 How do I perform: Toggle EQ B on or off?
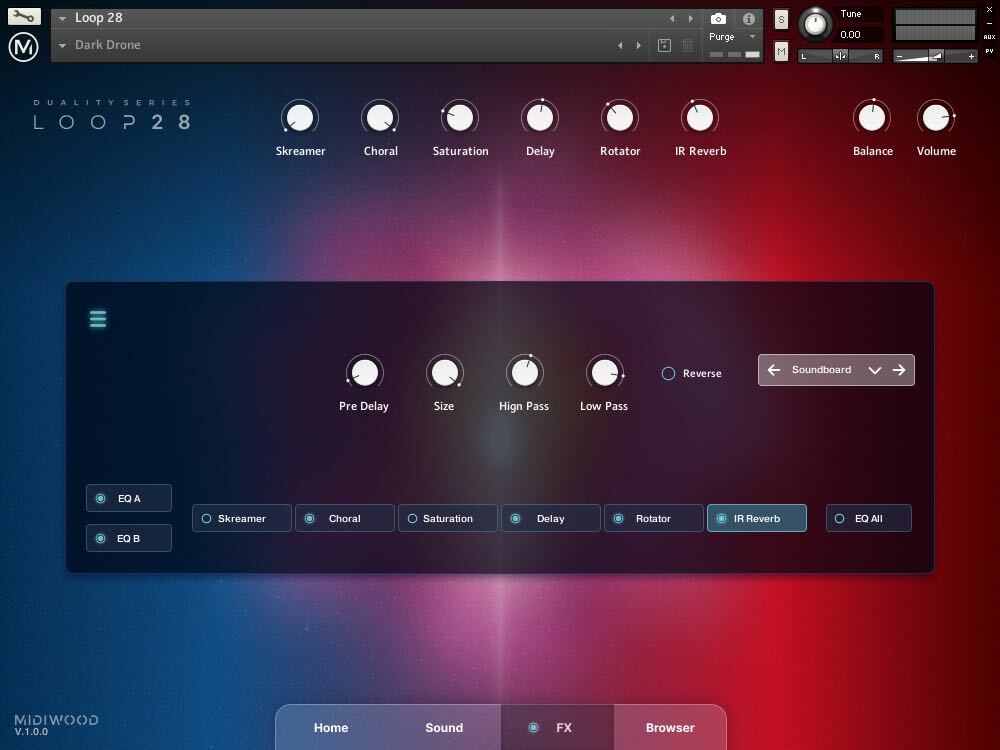pos(129,538)
